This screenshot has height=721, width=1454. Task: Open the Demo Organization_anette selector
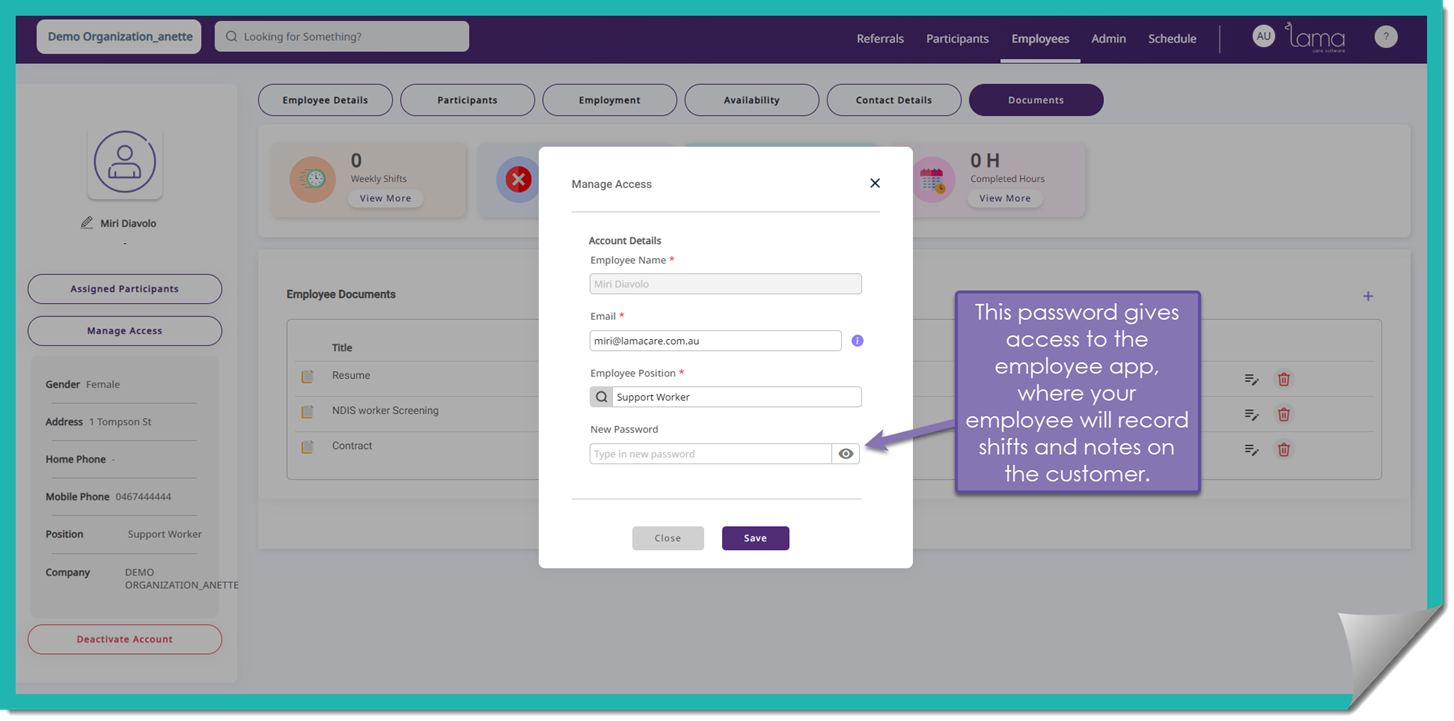(x=119, y=37)
